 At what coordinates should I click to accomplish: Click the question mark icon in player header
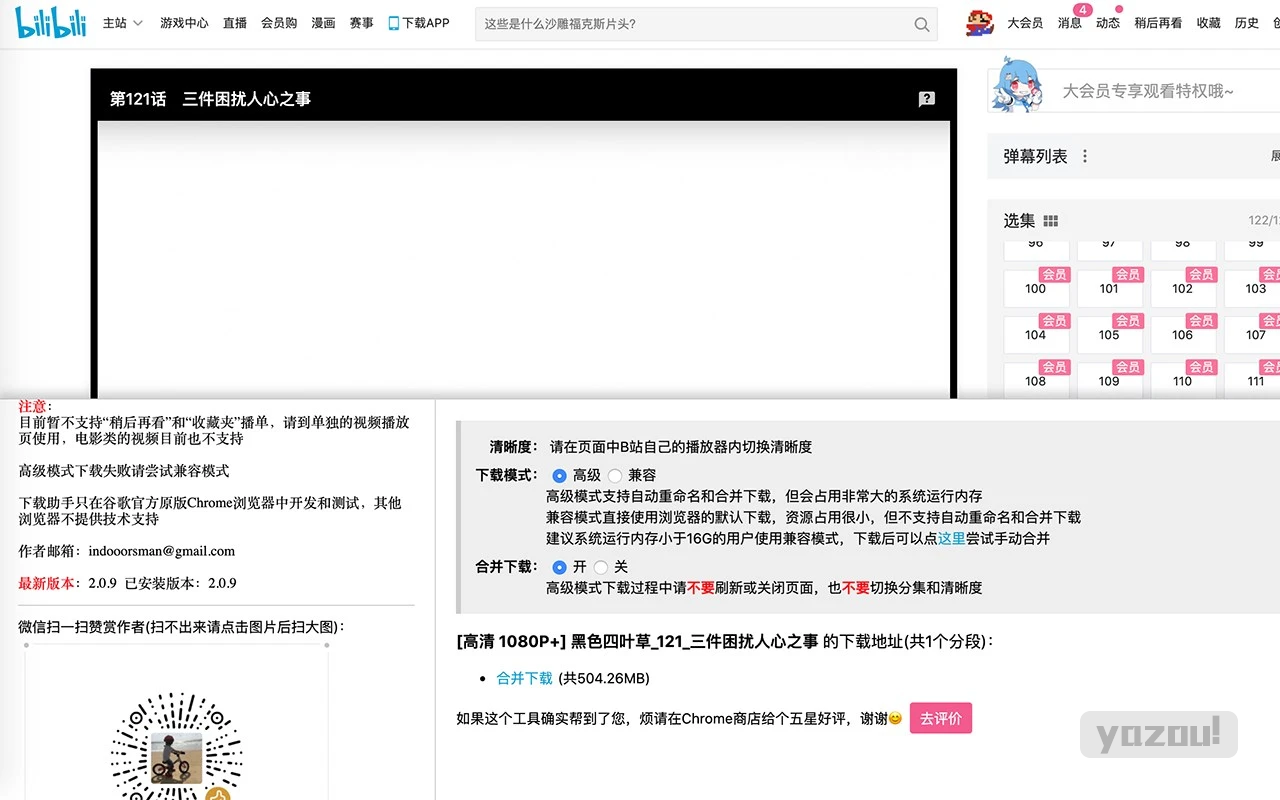coord(927,98)
